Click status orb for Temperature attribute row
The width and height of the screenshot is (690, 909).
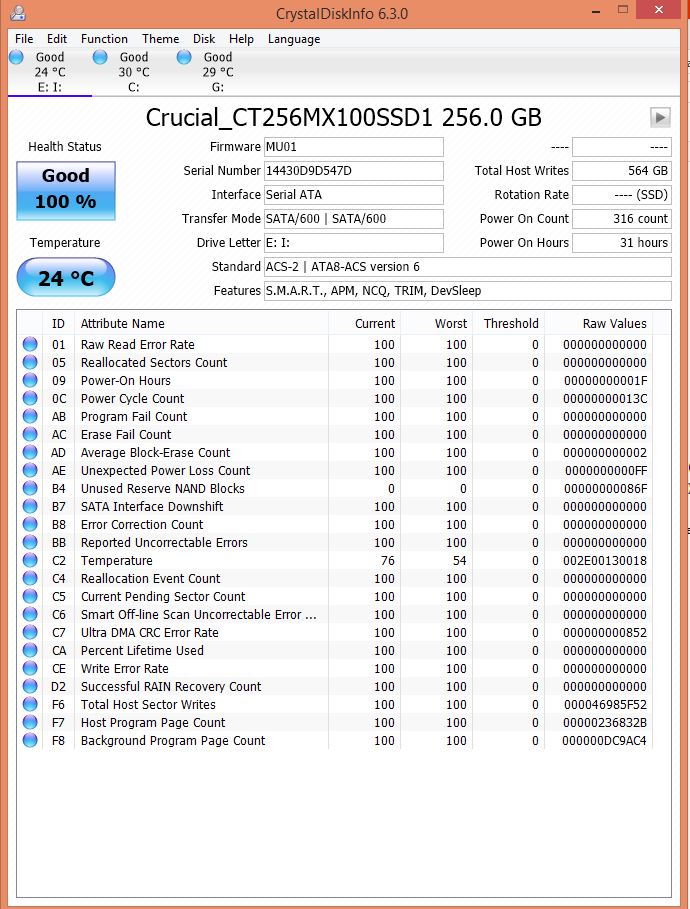pos(30,561)
